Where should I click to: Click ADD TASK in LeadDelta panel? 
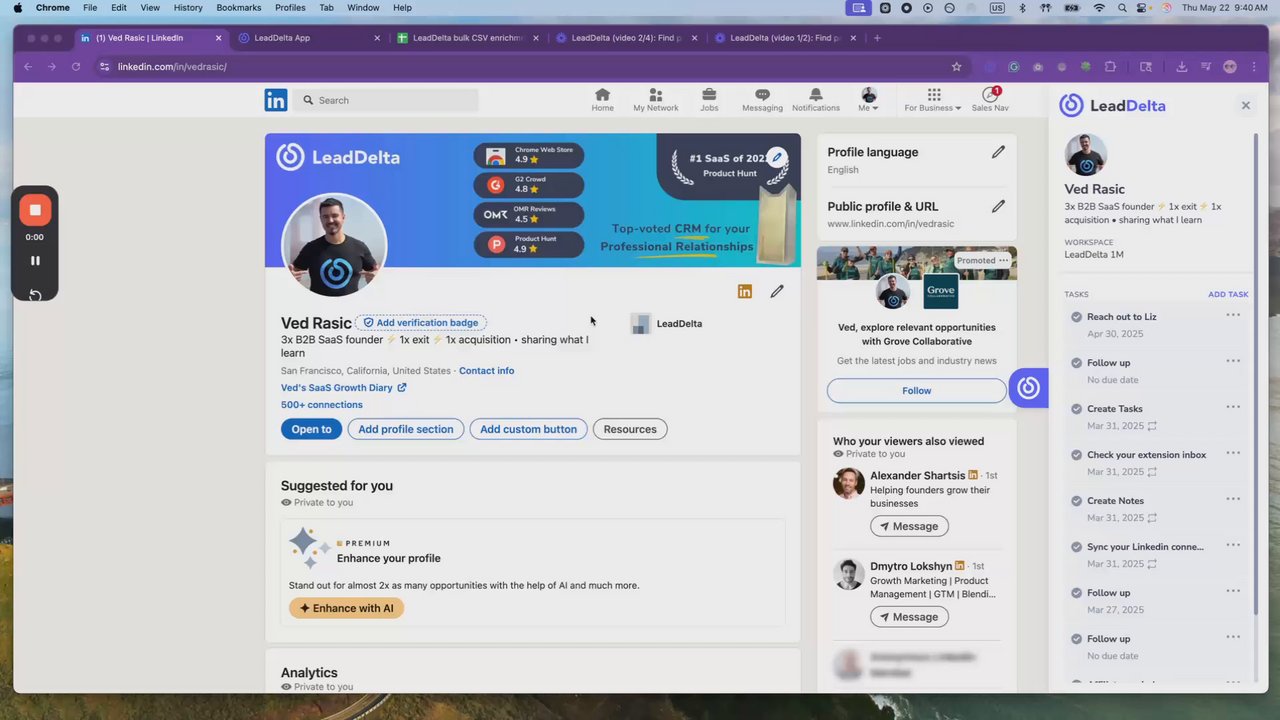click(x=1228, y=295)
